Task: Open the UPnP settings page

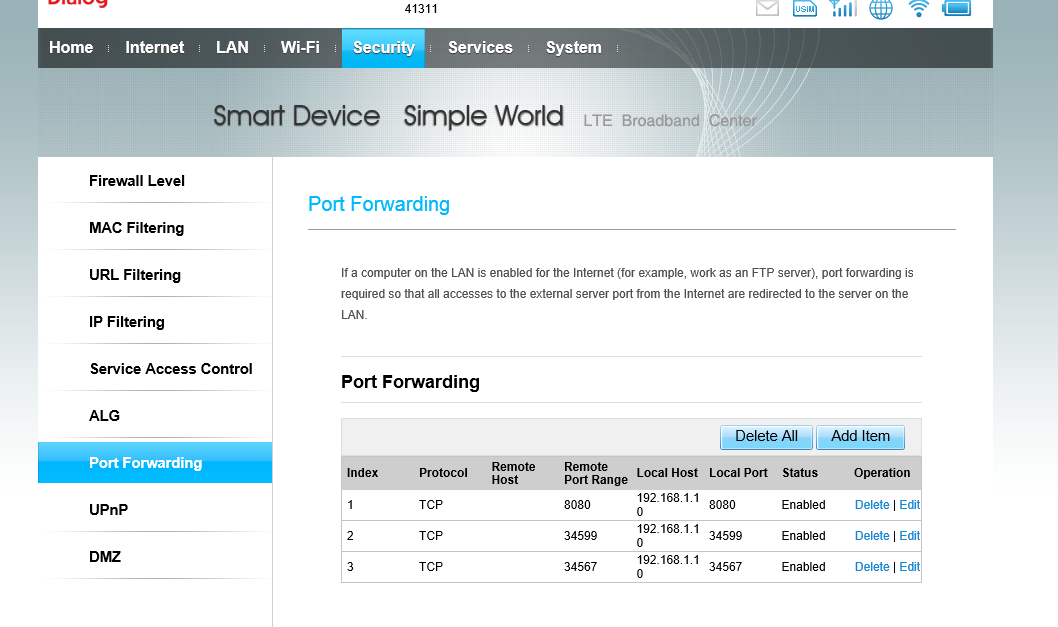Action: tap(110, 509)
